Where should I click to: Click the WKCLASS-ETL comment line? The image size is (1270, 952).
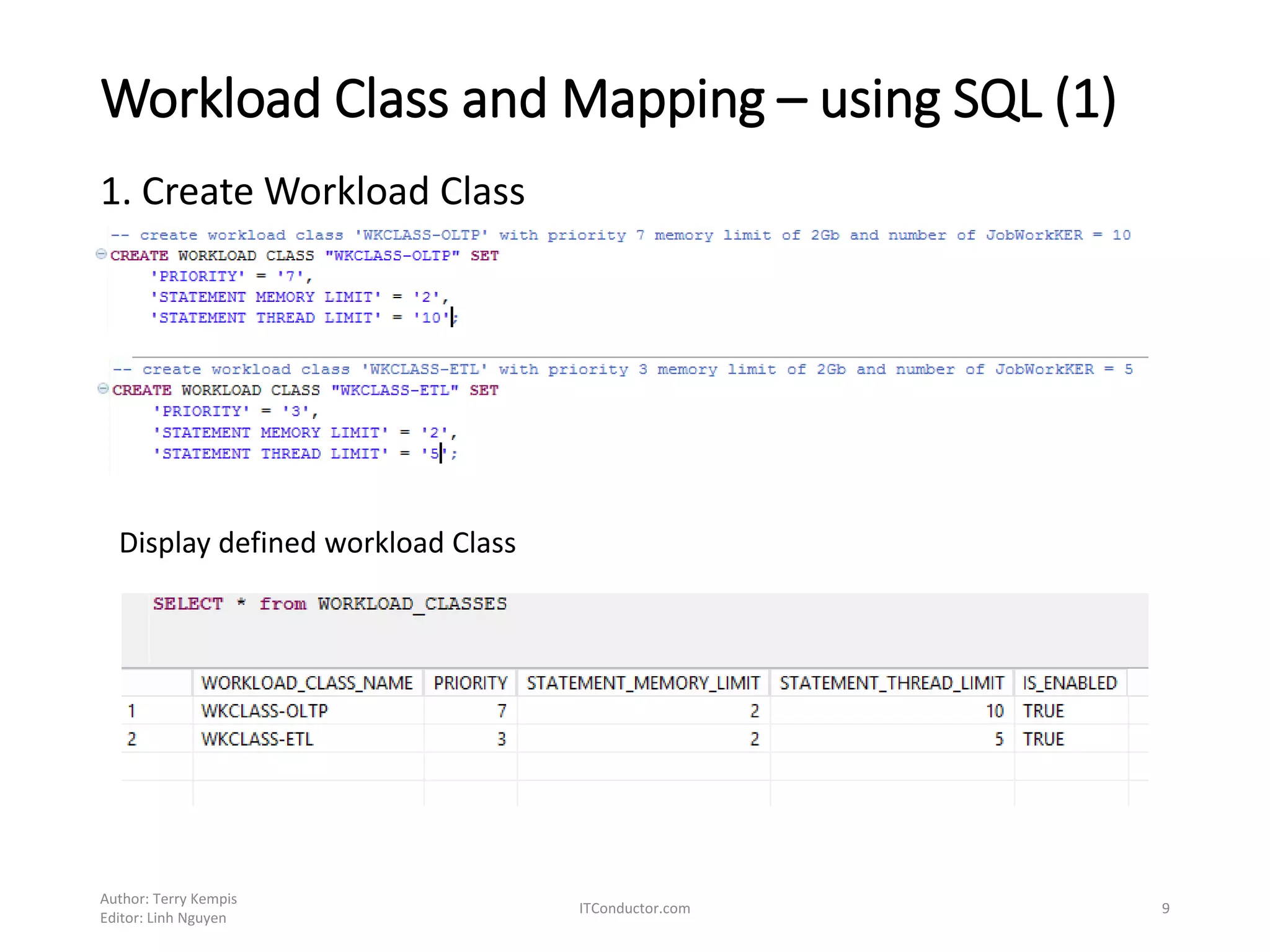pyautogui.click(x=623, y=369)
